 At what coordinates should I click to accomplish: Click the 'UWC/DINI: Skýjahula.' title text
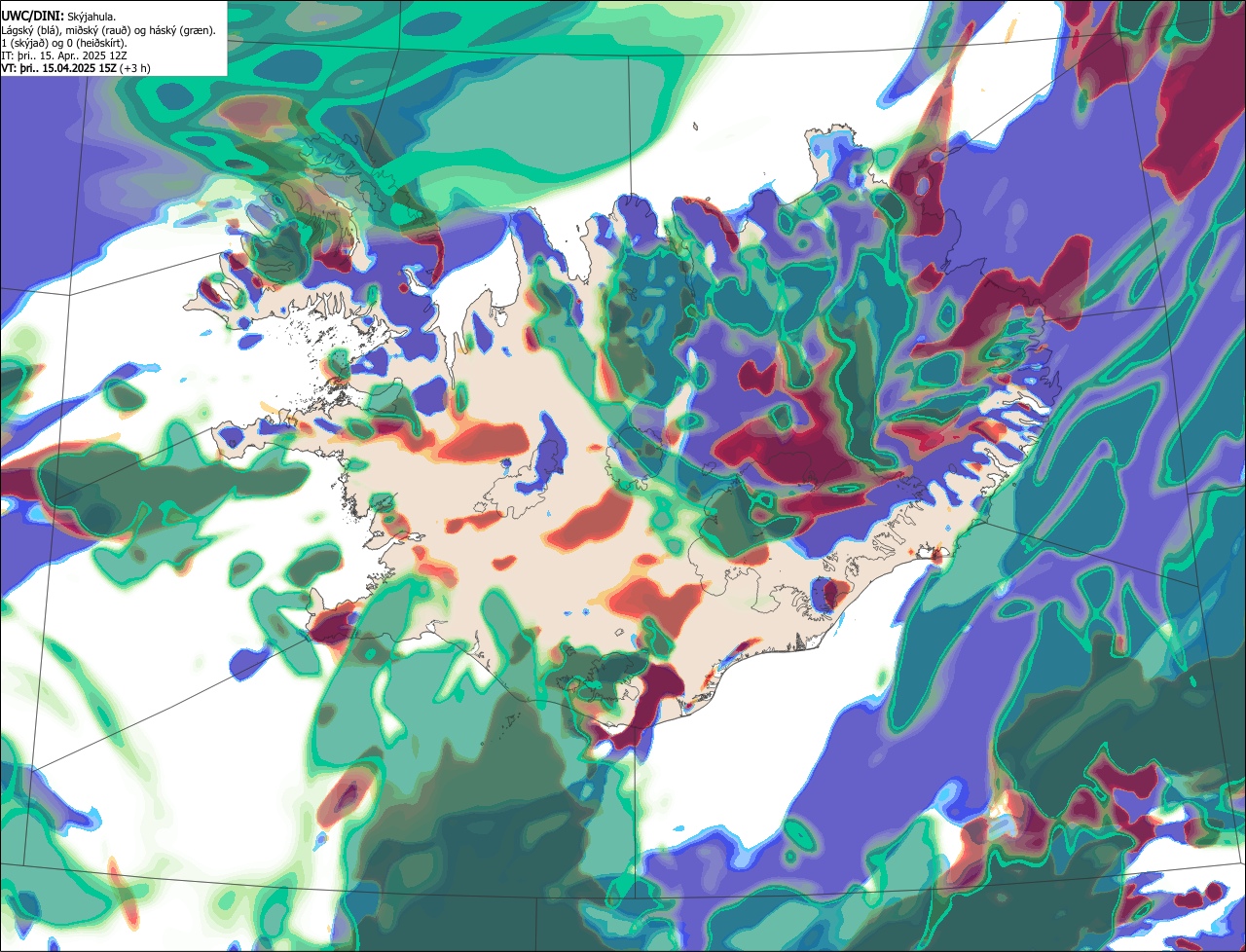coord(58,17)
